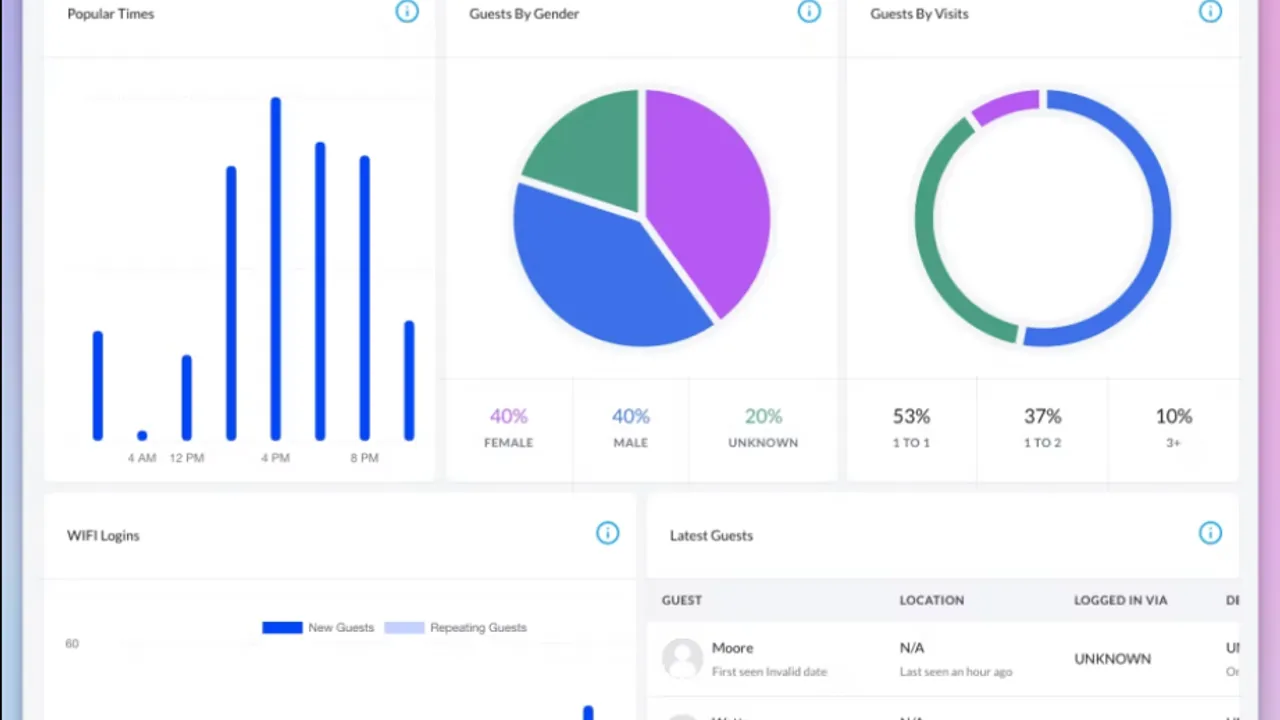Open the Popular Times info icon
1280x720 pixels.
pos(407,12)
